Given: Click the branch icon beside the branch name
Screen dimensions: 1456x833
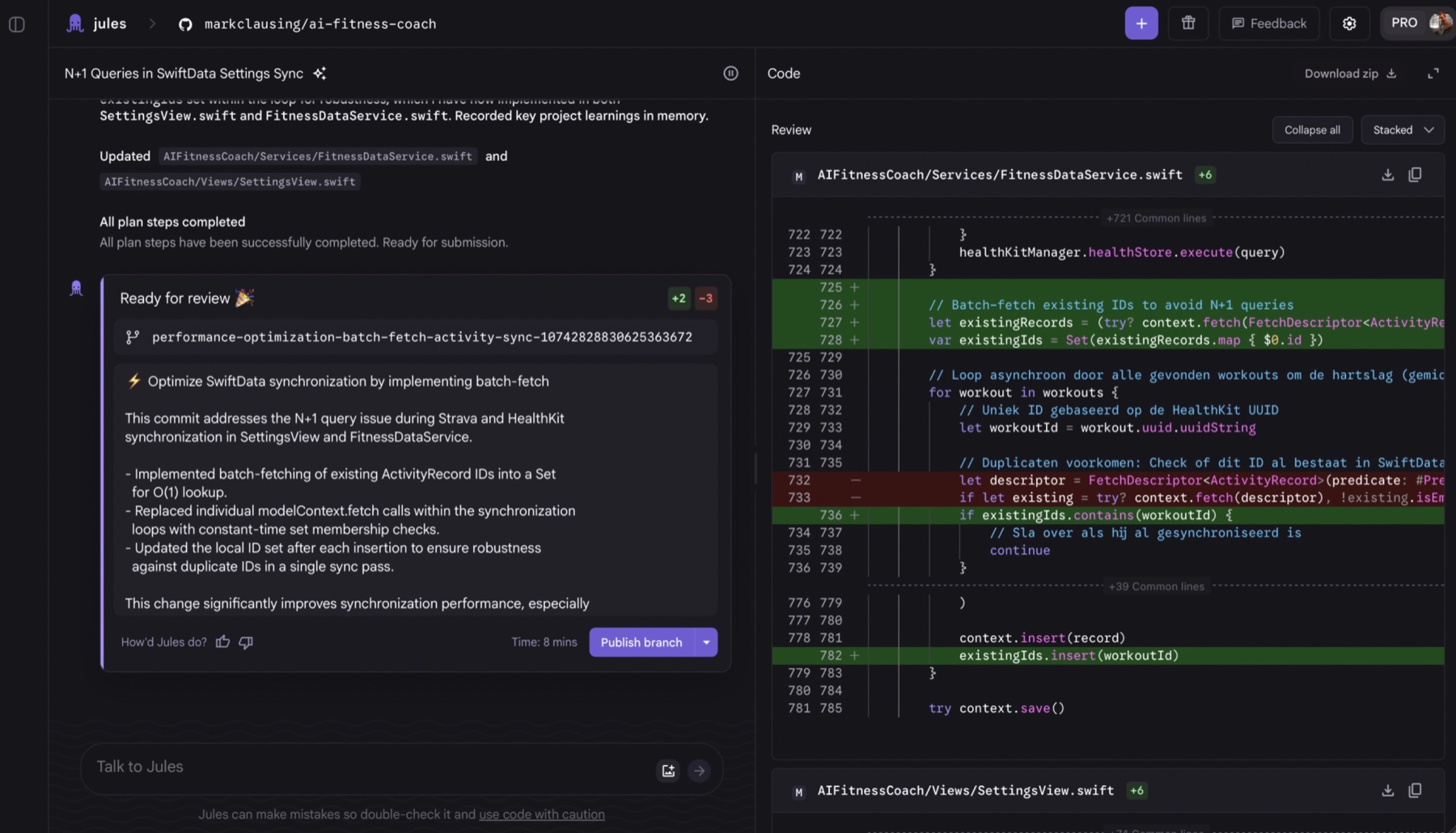Looking at the screenshot, I should (133, 337).
